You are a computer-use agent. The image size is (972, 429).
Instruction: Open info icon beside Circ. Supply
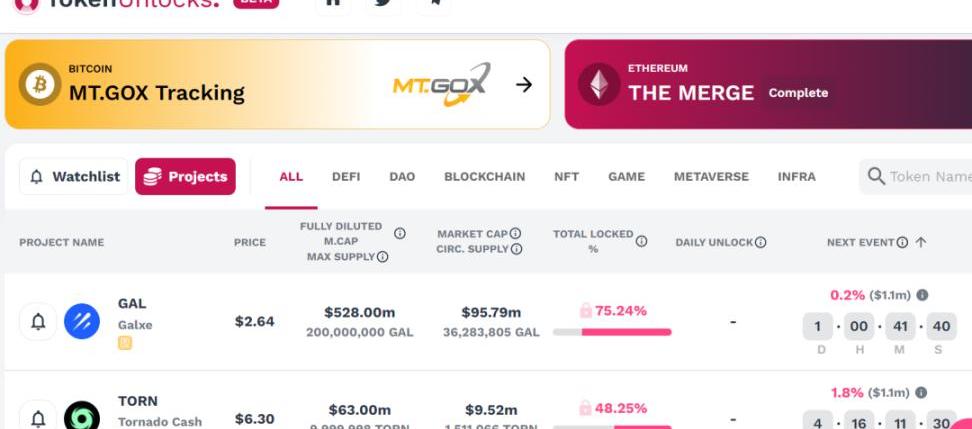516,249
